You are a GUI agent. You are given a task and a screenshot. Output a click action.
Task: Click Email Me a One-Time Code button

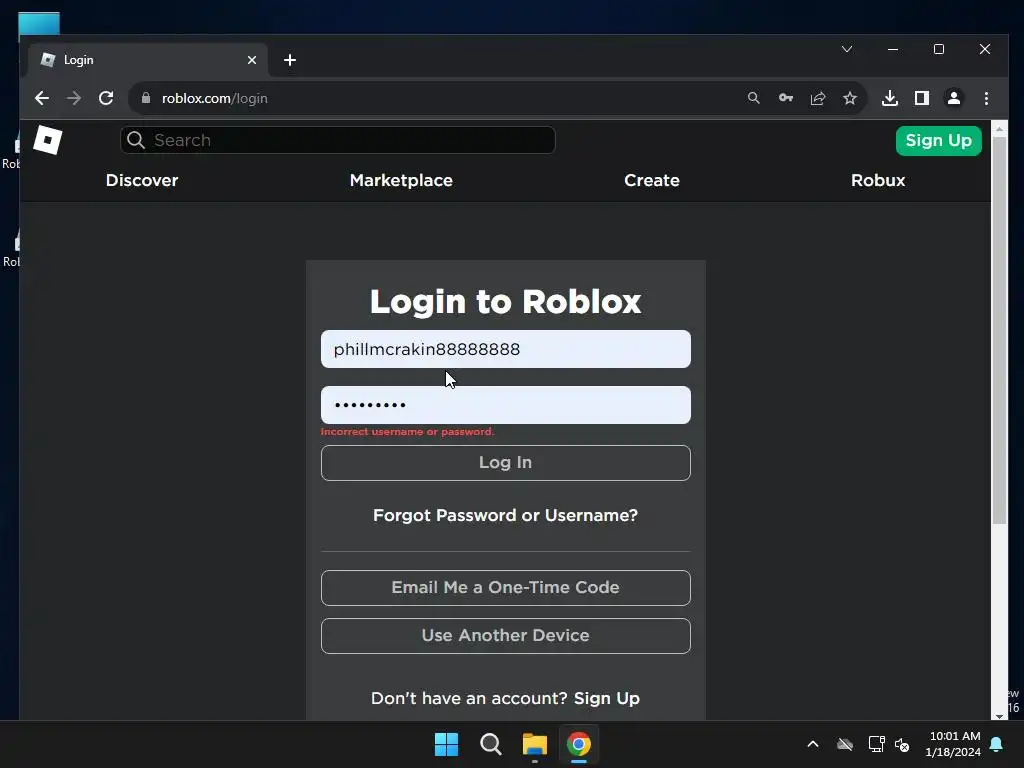pyautogui.click(x=505, y=588)
